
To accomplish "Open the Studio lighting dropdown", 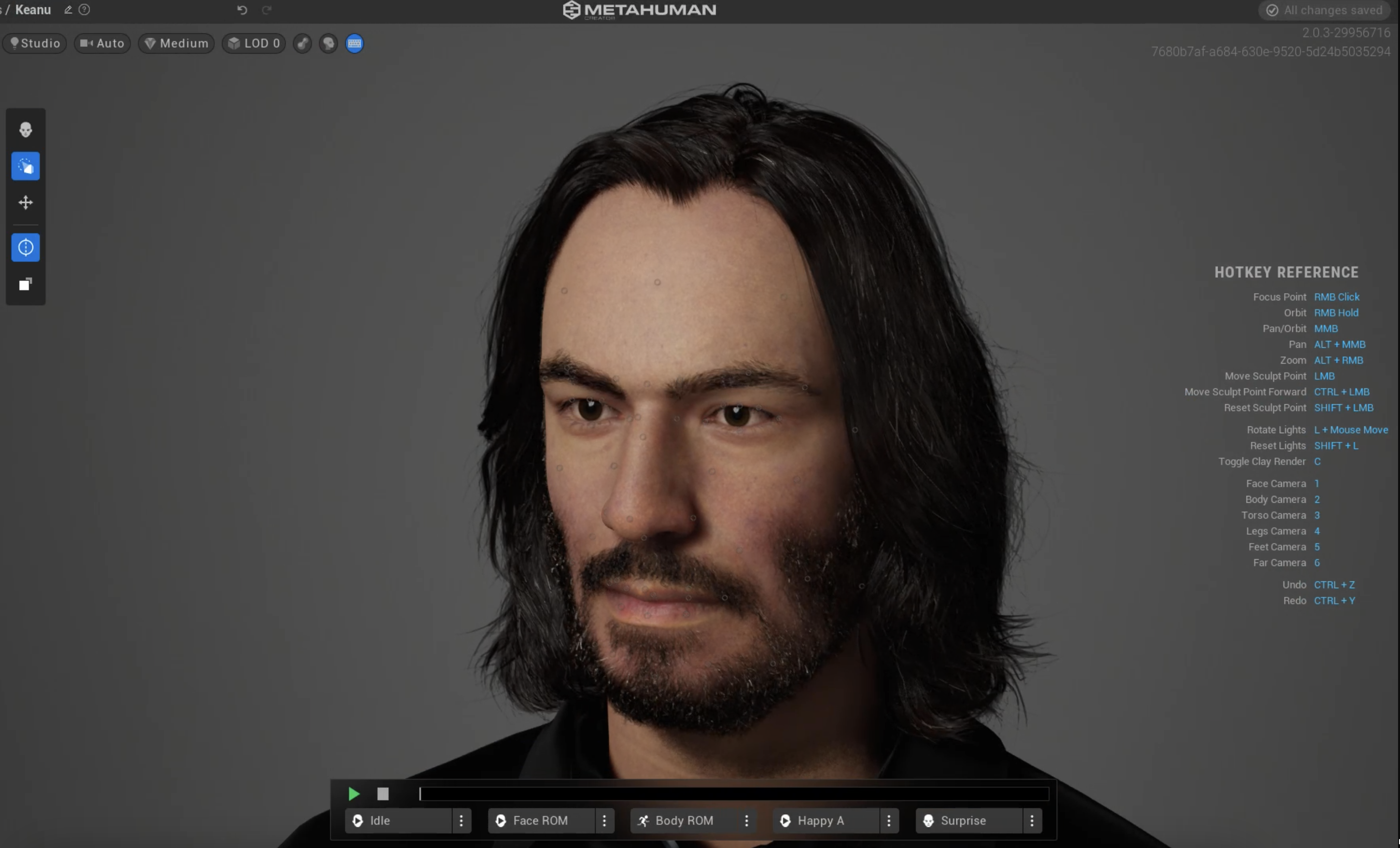I will [x=35, y=43].
